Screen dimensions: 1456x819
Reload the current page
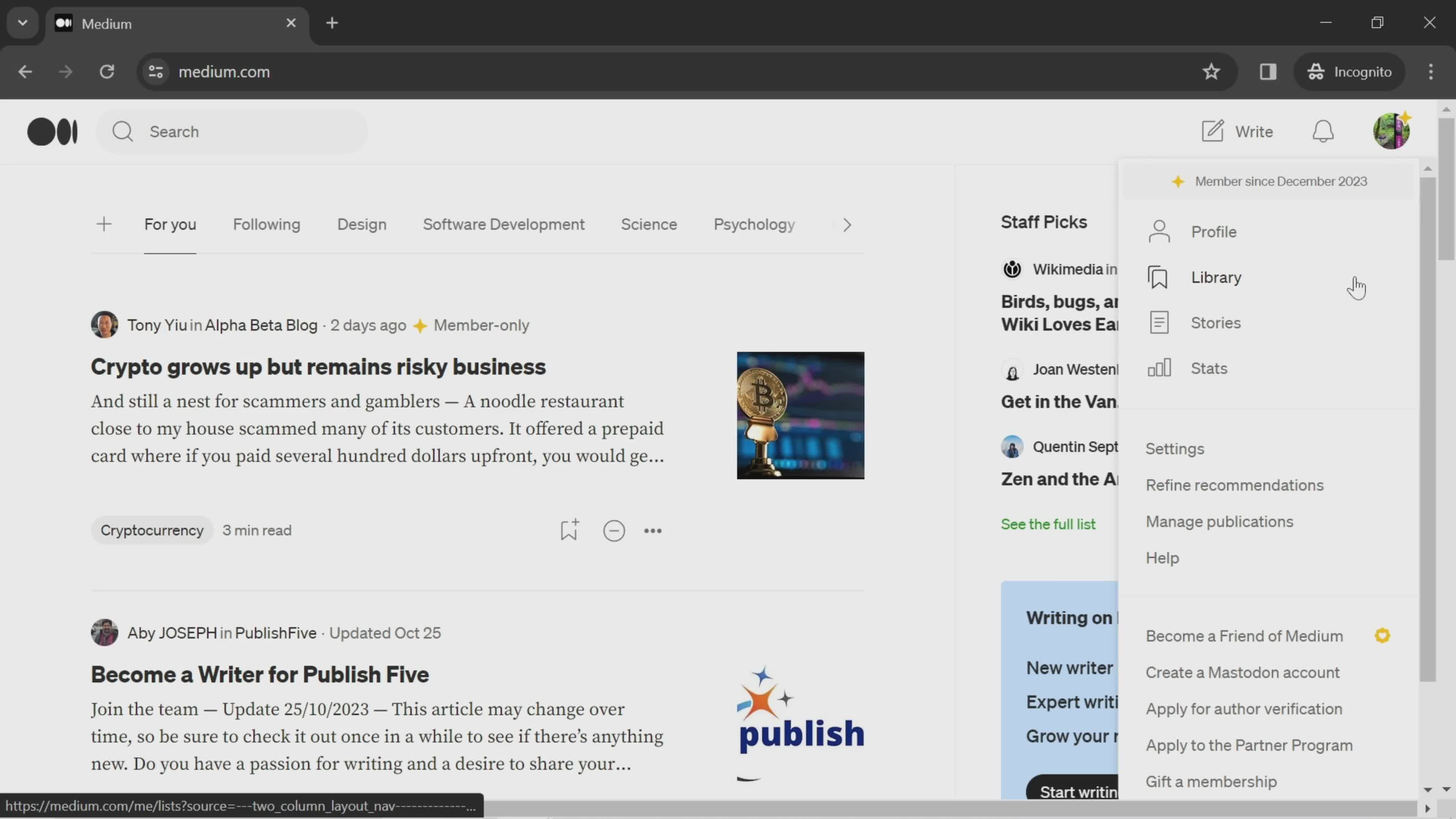tap(107, 72)
